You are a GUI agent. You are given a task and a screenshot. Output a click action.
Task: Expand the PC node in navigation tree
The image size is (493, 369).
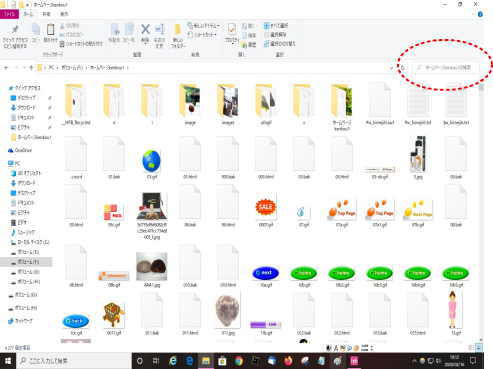5,163
